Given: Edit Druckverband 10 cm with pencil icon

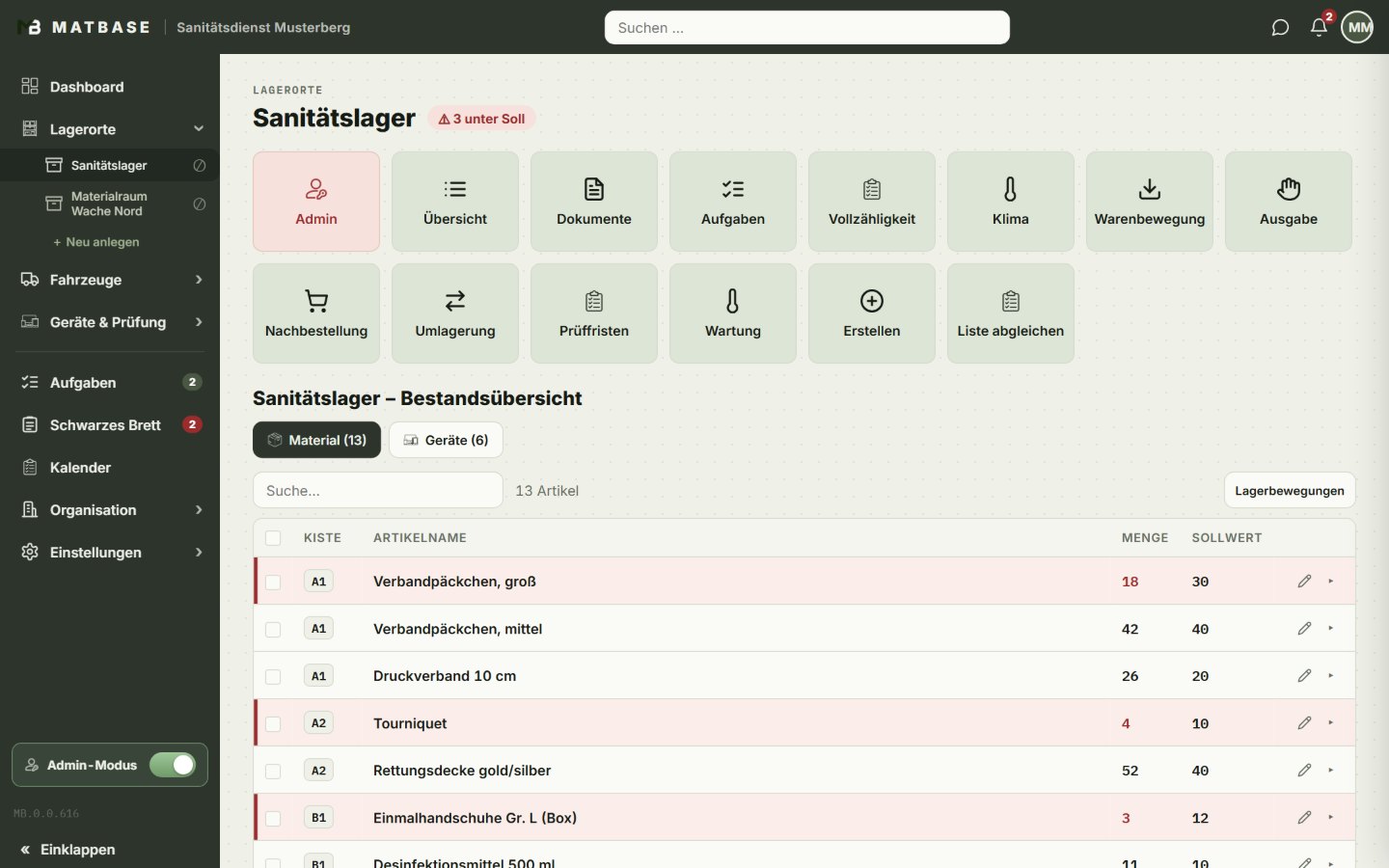Looking at the screenshot, I should click(1304, 675).
